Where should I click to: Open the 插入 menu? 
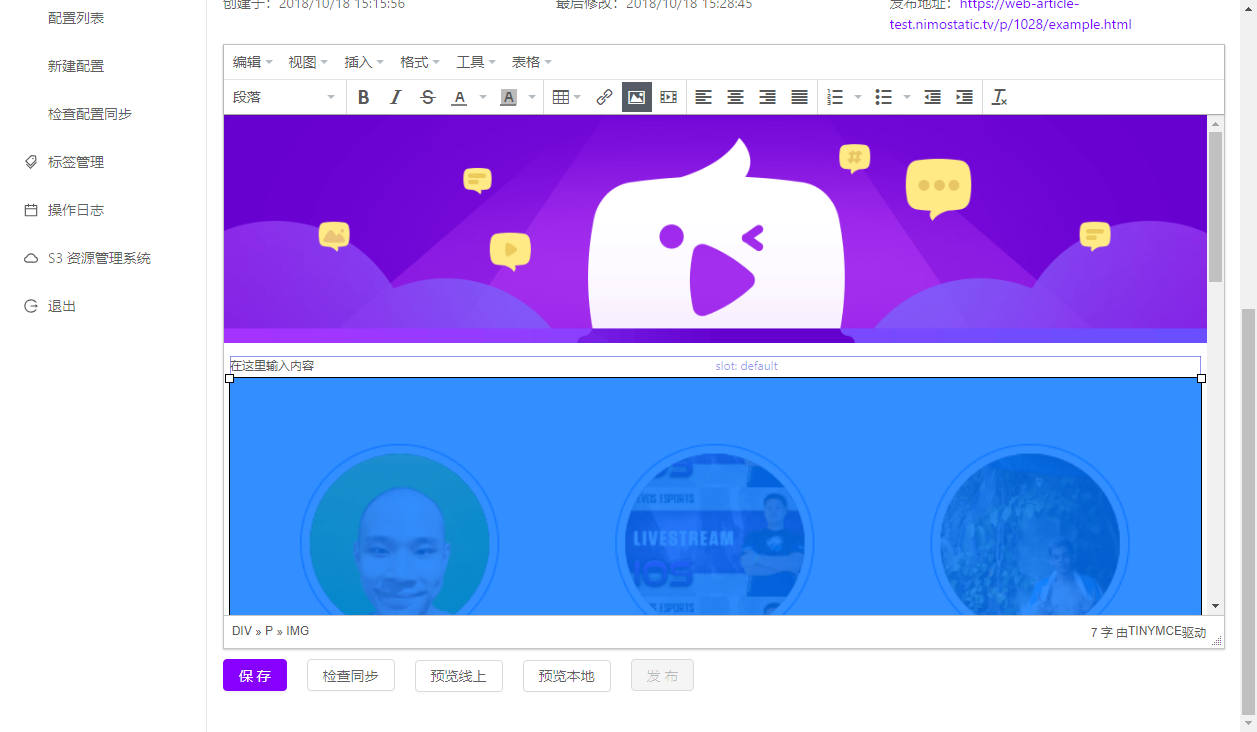click(364, 62)
